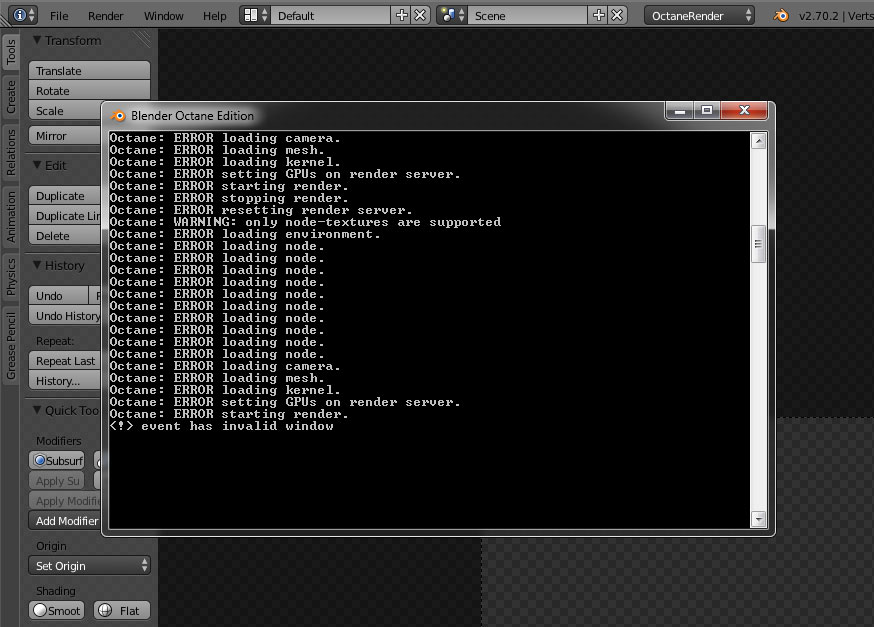Open the History... button
874x627 pixels.
click(x=65, y=381)
